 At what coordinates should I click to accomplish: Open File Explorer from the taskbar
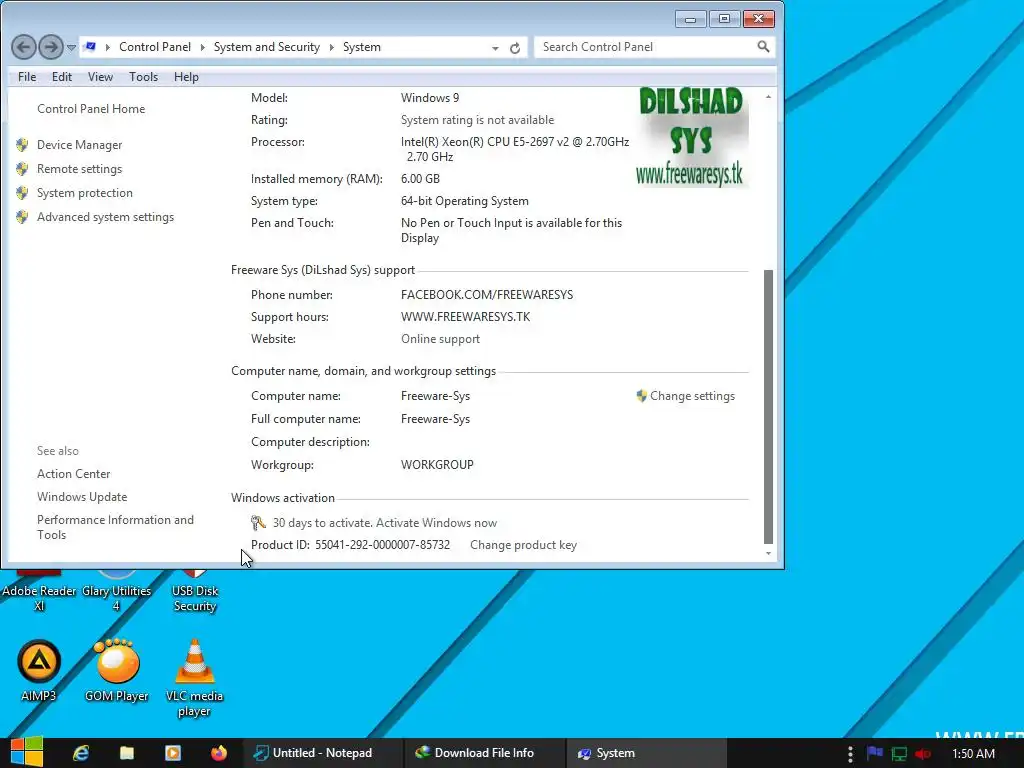point(127,753)
